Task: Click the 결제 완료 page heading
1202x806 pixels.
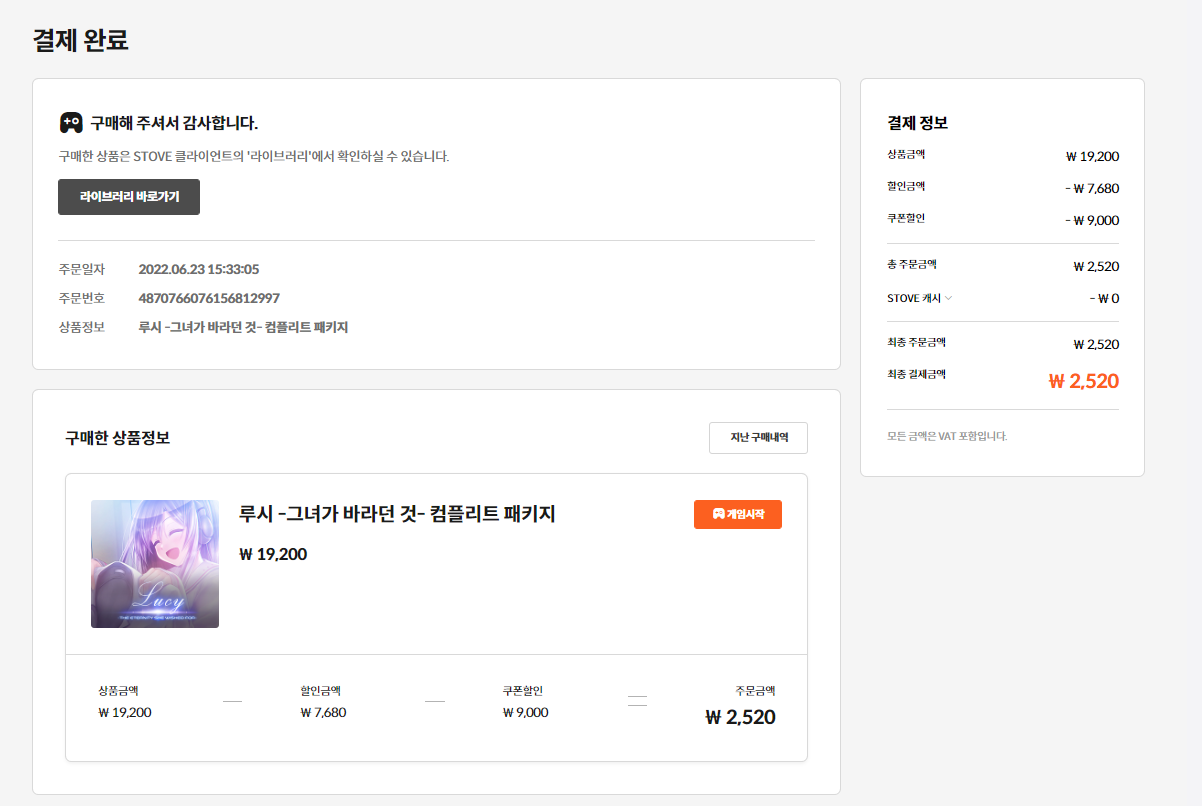Action: [81, 40]
